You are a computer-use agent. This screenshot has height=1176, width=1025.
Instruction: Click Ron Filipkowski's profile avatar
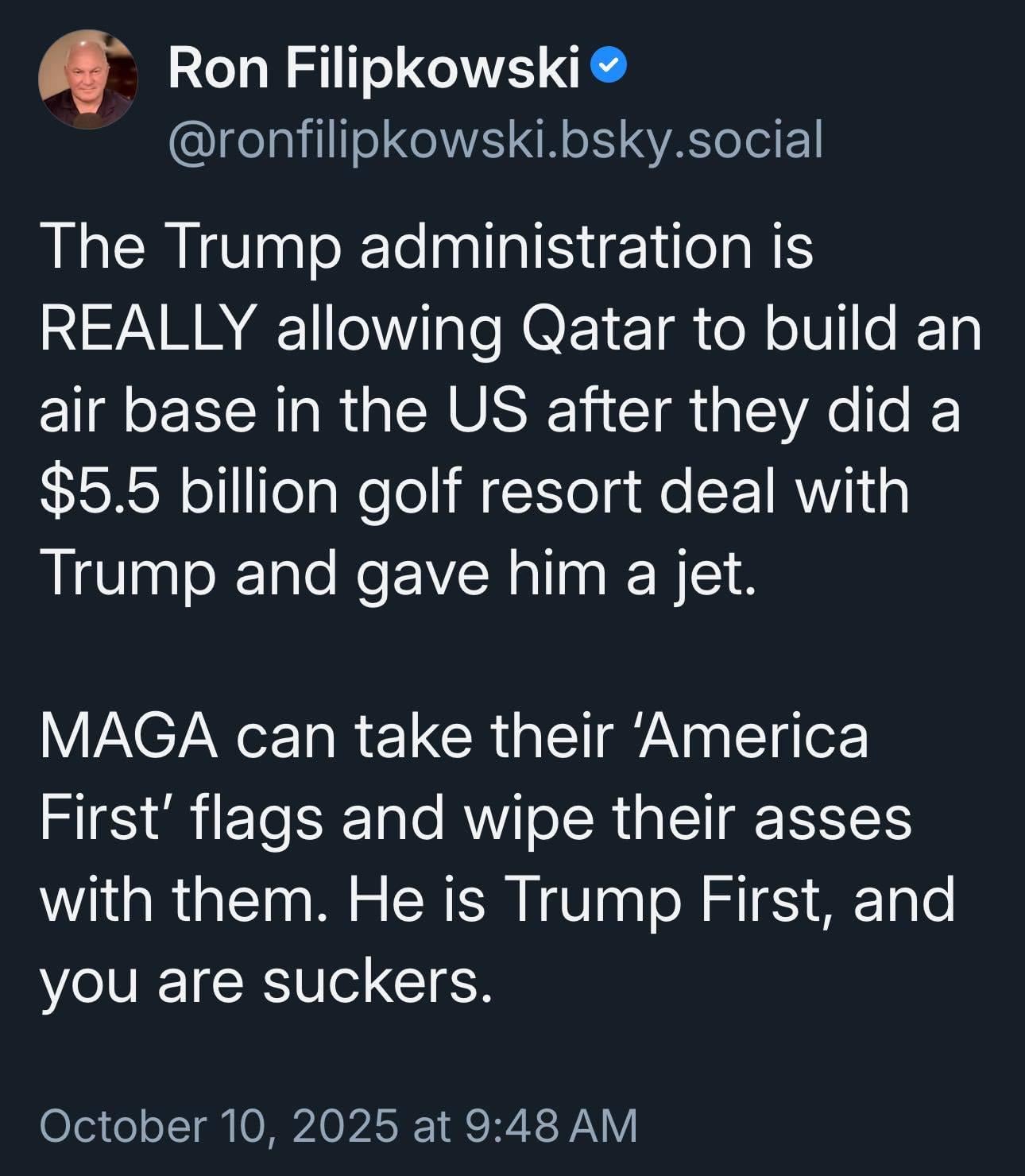[87, 79]
